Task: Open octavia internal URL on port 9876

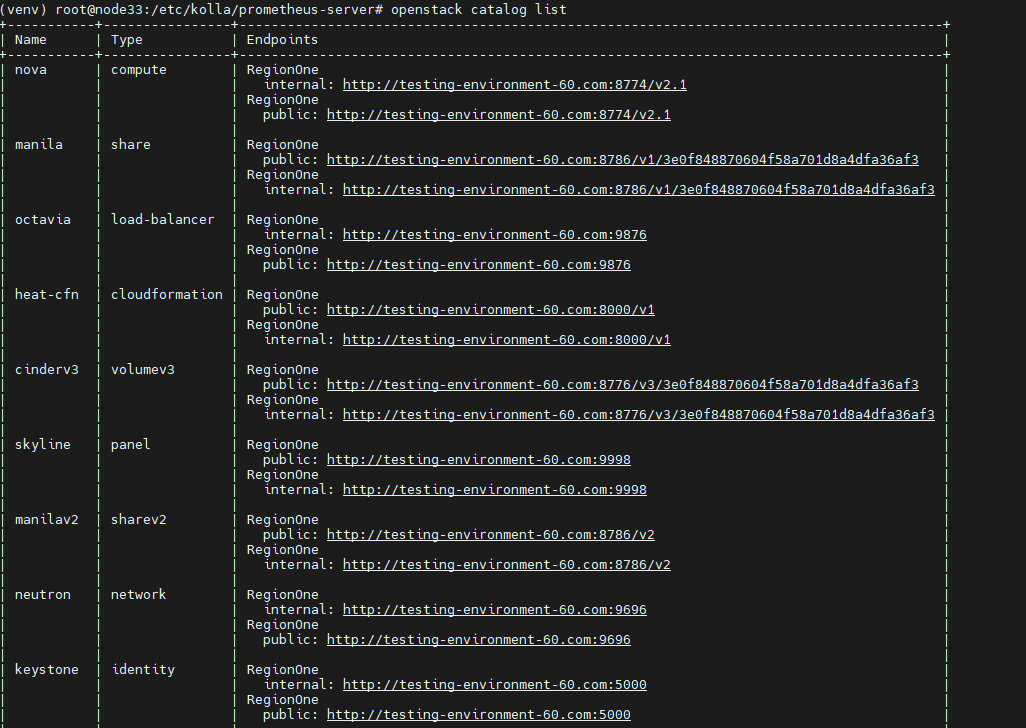Action: pyautogui.click(x=494, y=235)
